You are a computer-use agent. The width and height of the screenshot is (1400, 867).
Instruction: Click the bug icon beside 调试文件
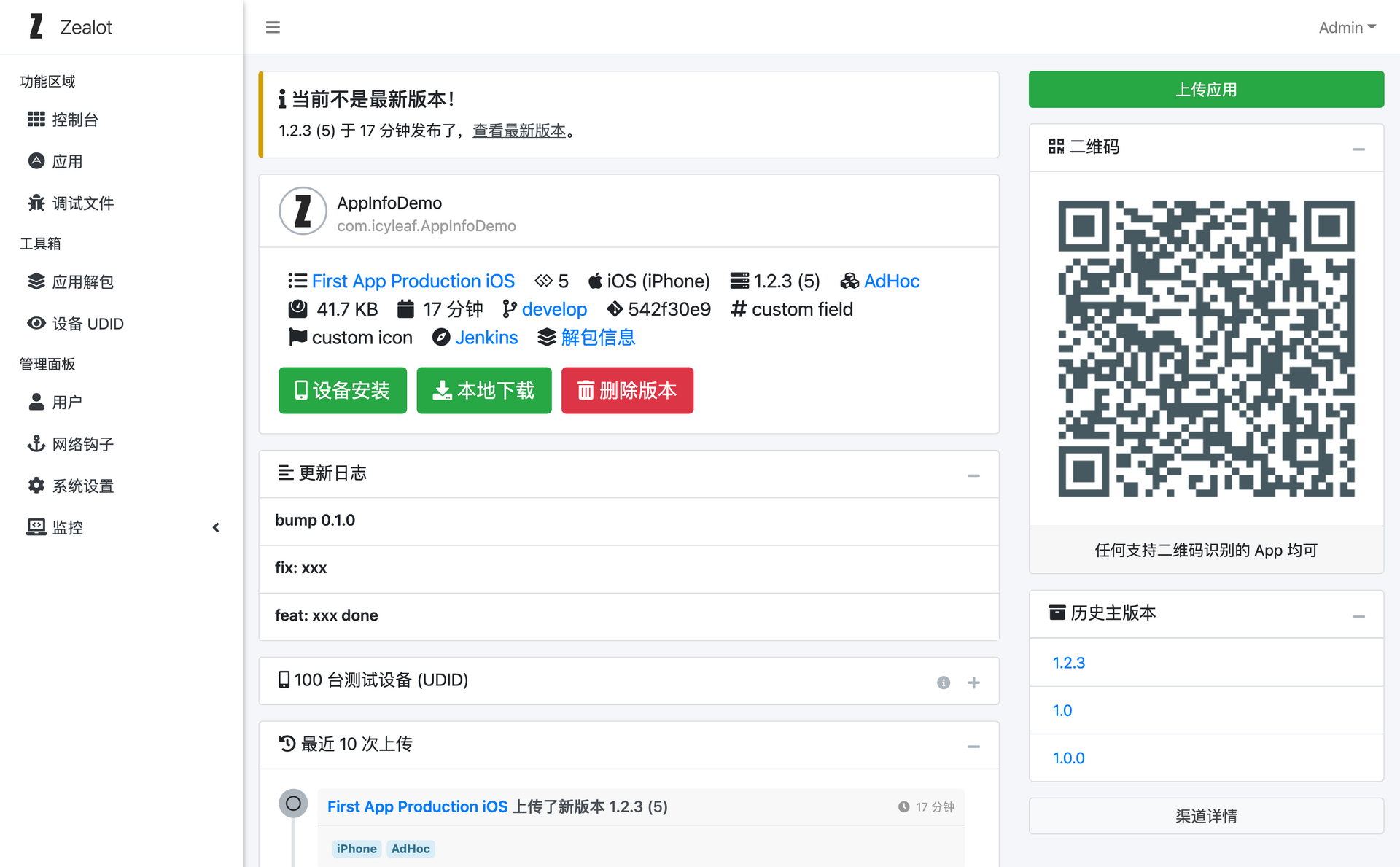click(x=36, y=203)
